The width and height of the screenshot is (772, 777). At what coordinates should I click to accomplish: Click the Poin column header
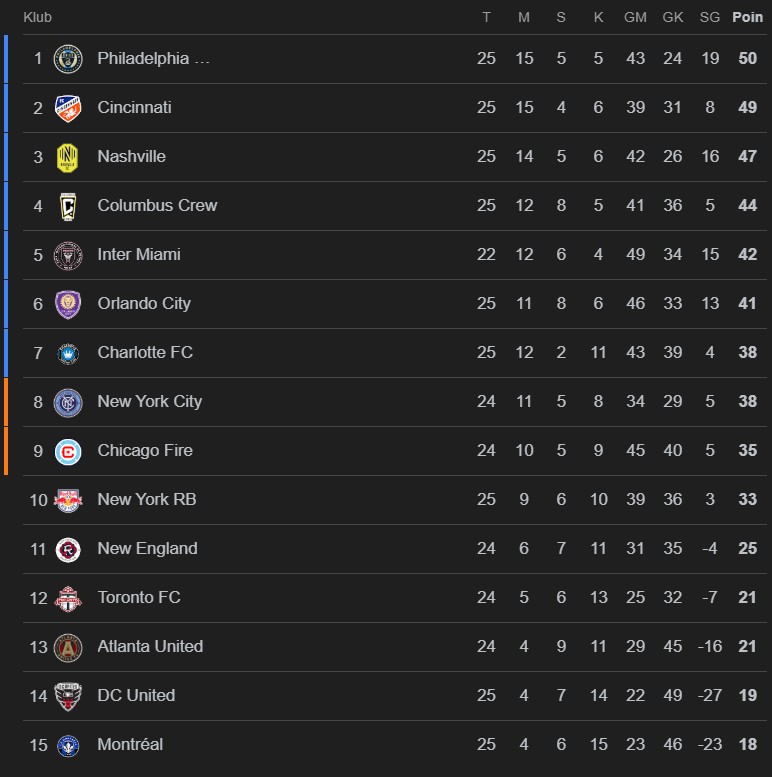(747, 17)
